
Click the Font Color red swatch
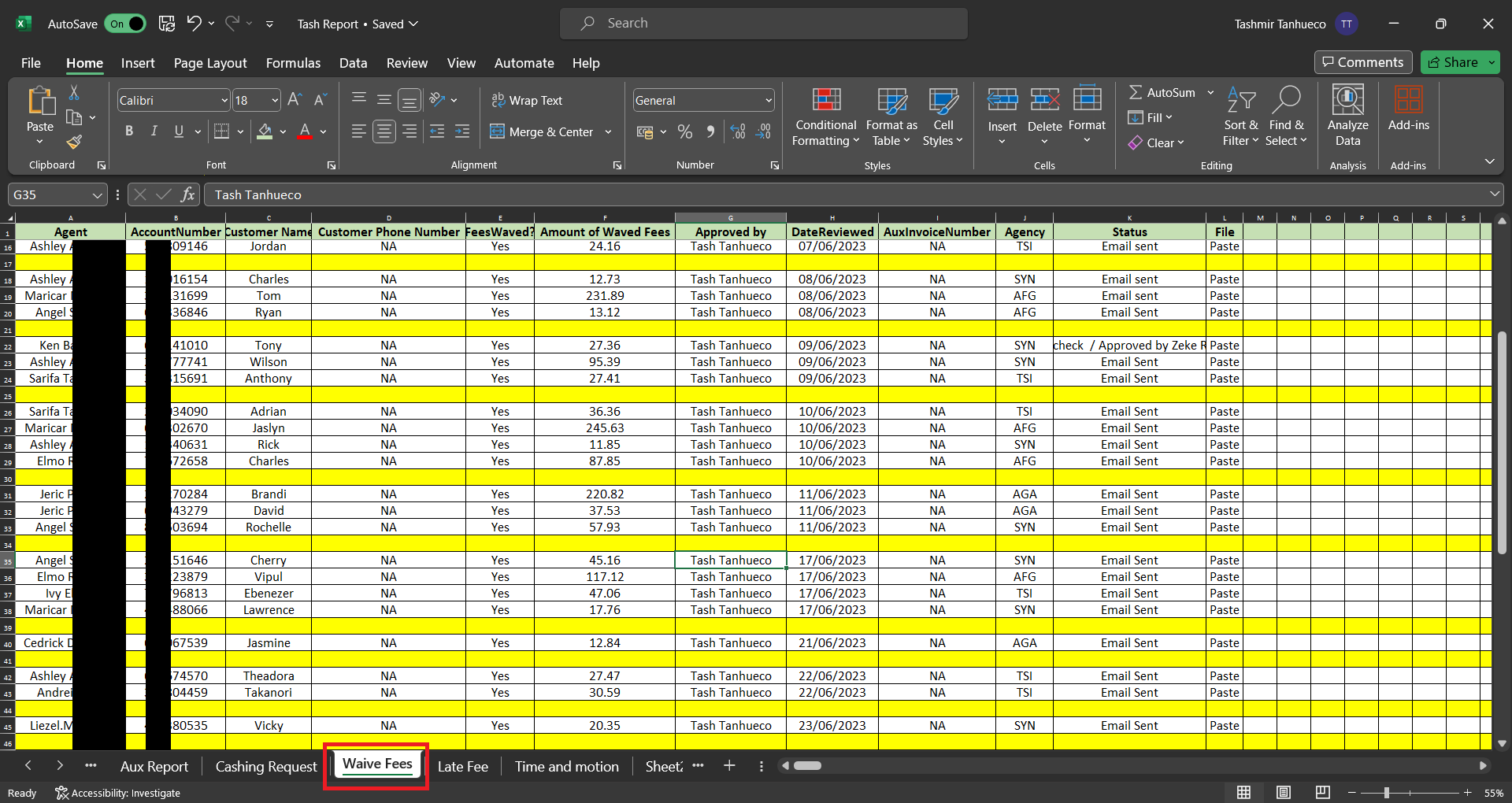(306, 131)
